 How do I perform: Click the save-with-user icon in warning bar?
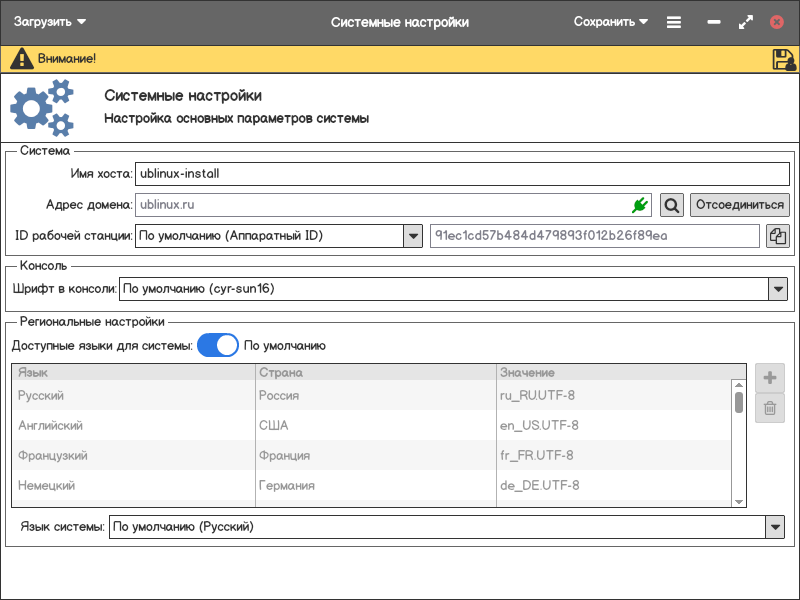point(783,59)
